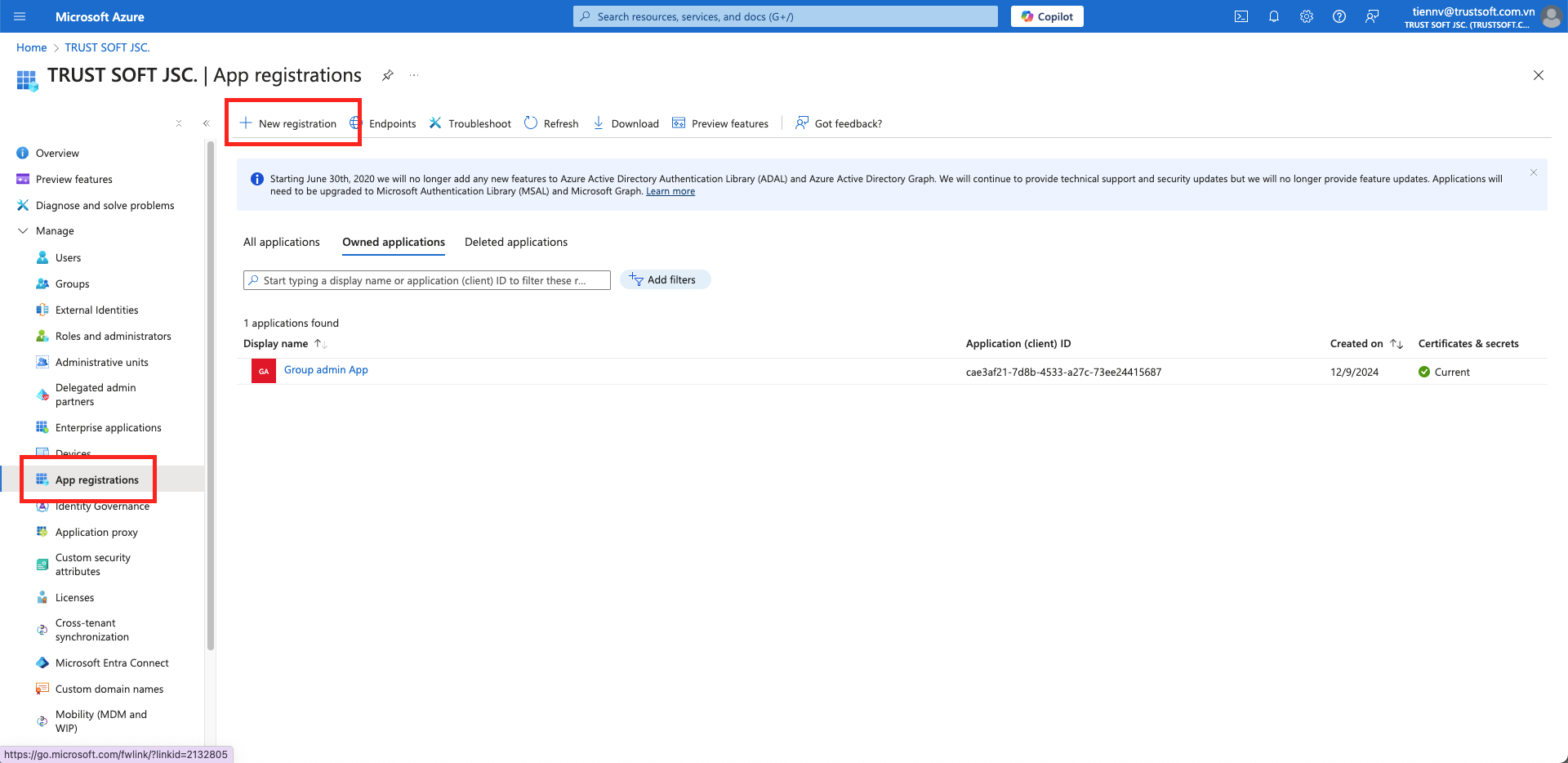This screenshot has width=1568, height=763.
Task: Open the Help question mark icon
Action: coord(1339,16)
